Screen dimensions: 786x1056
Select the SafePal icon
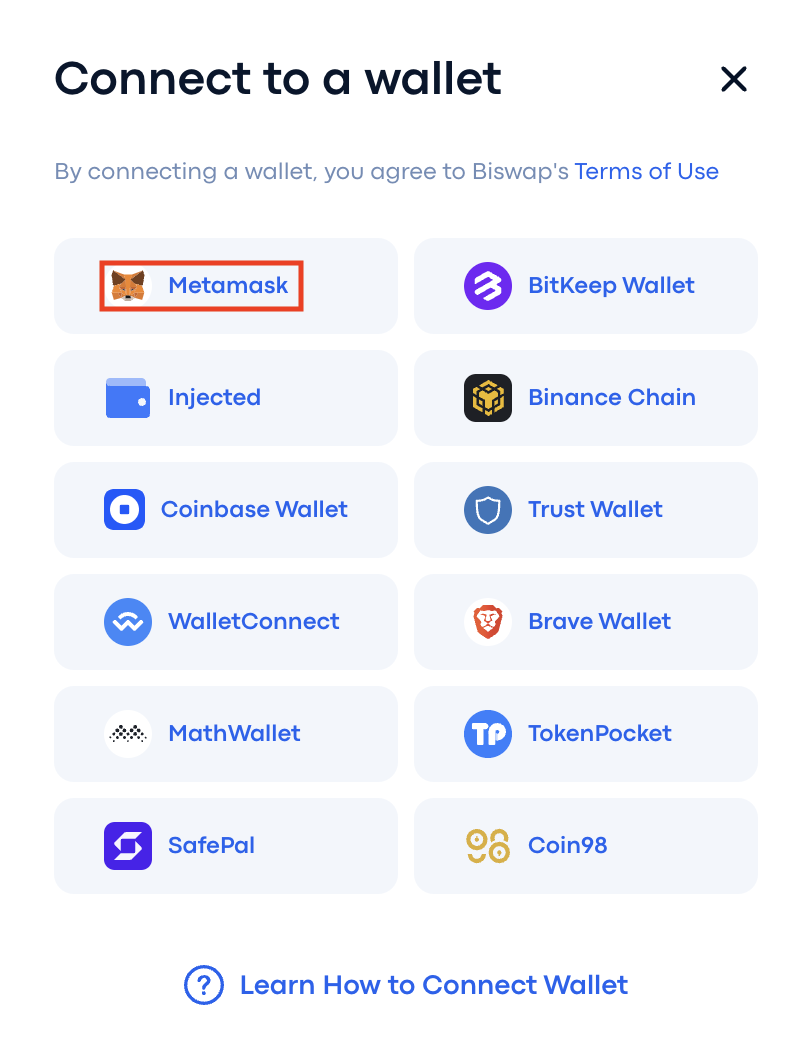click(128, 845)
